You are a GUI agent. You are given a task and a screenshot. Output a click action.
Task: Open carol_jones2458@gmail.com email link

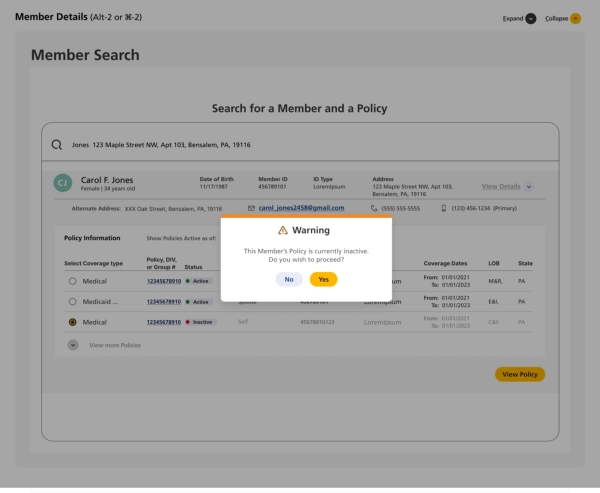pyautogui.click(x=301, y=208)
